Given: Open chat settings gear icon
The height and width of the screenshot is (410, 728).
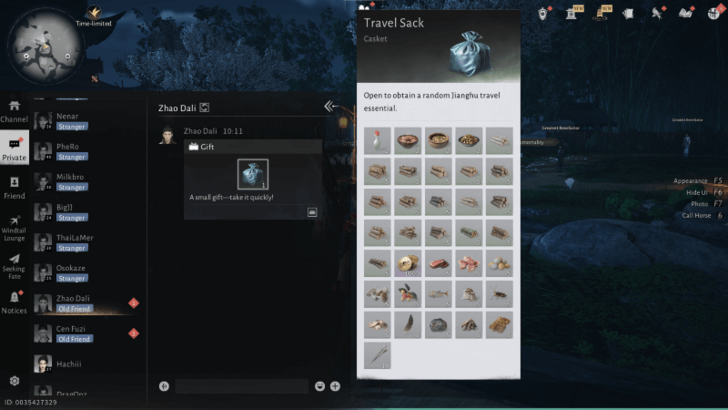Looking at the screenshot, I should coord(14,381).
